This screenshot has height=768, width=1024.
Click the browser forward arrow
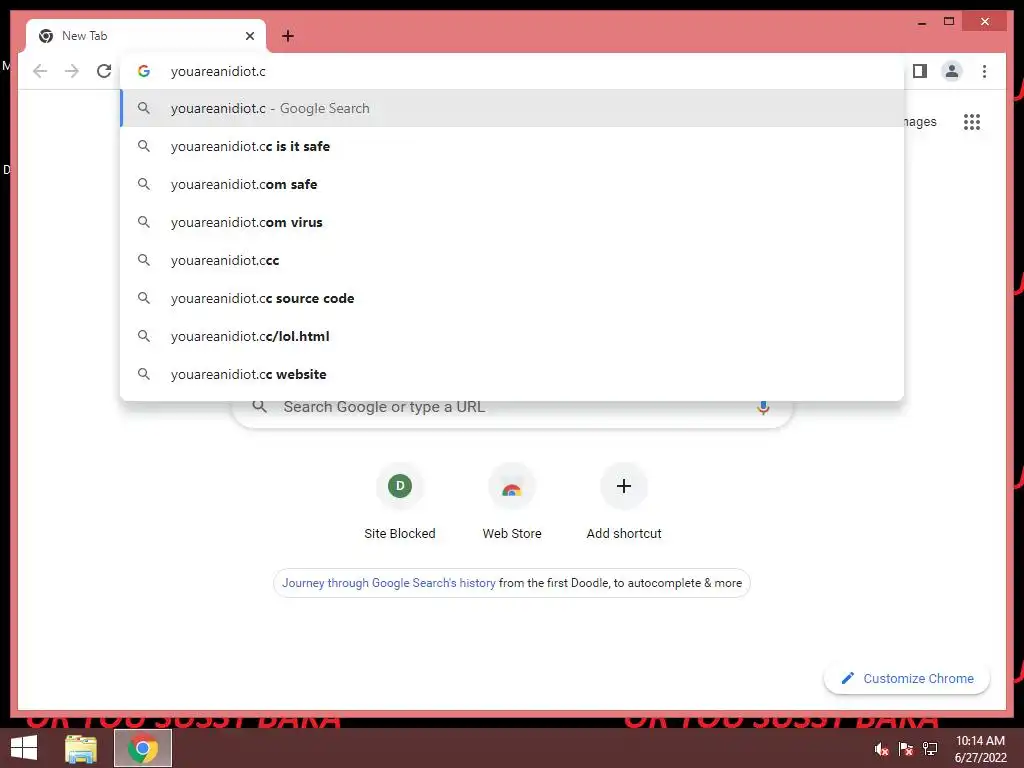point(72,71)
